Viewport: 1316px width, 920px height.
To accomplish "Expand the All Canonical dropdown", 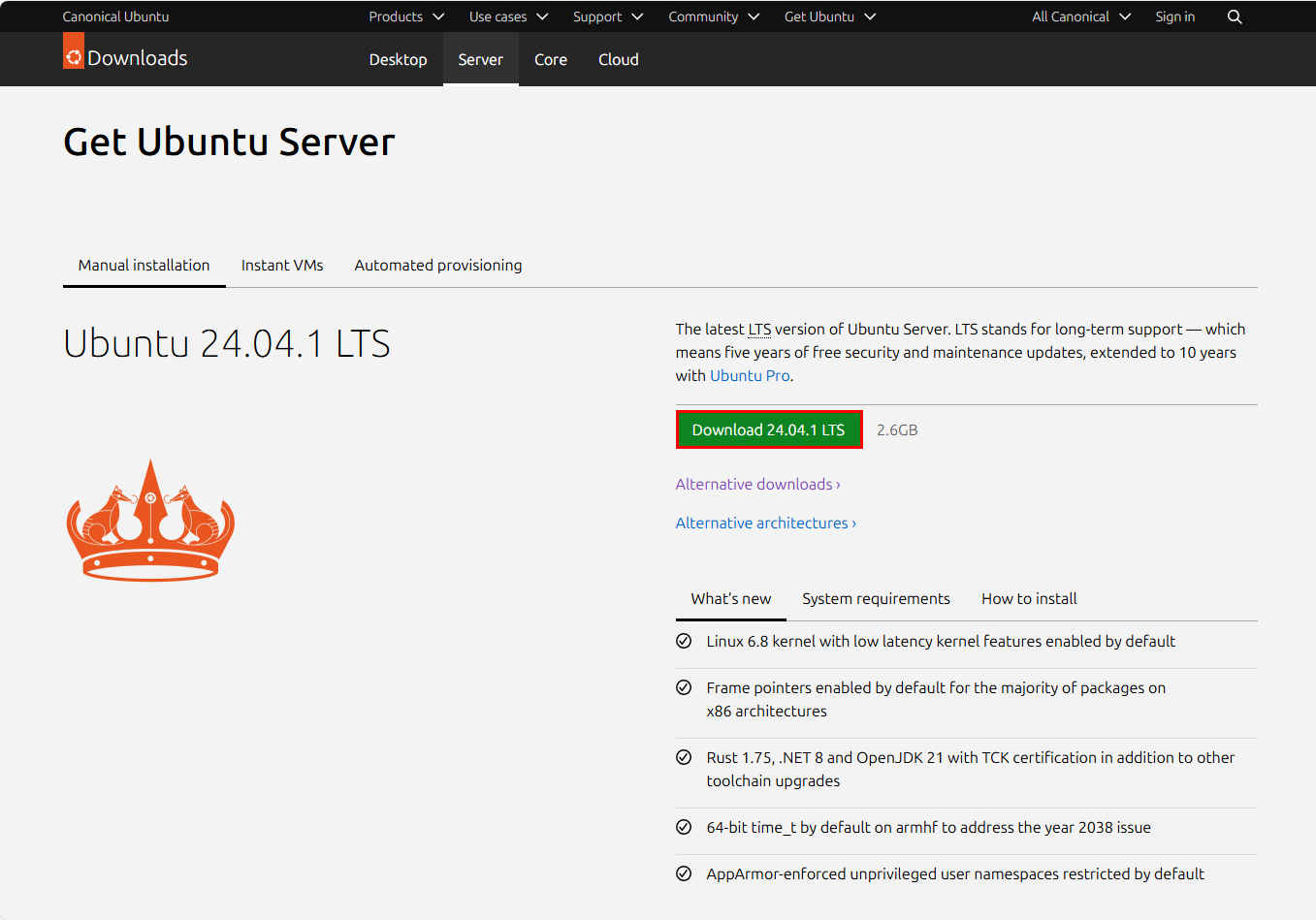I will click(1081, 16).
